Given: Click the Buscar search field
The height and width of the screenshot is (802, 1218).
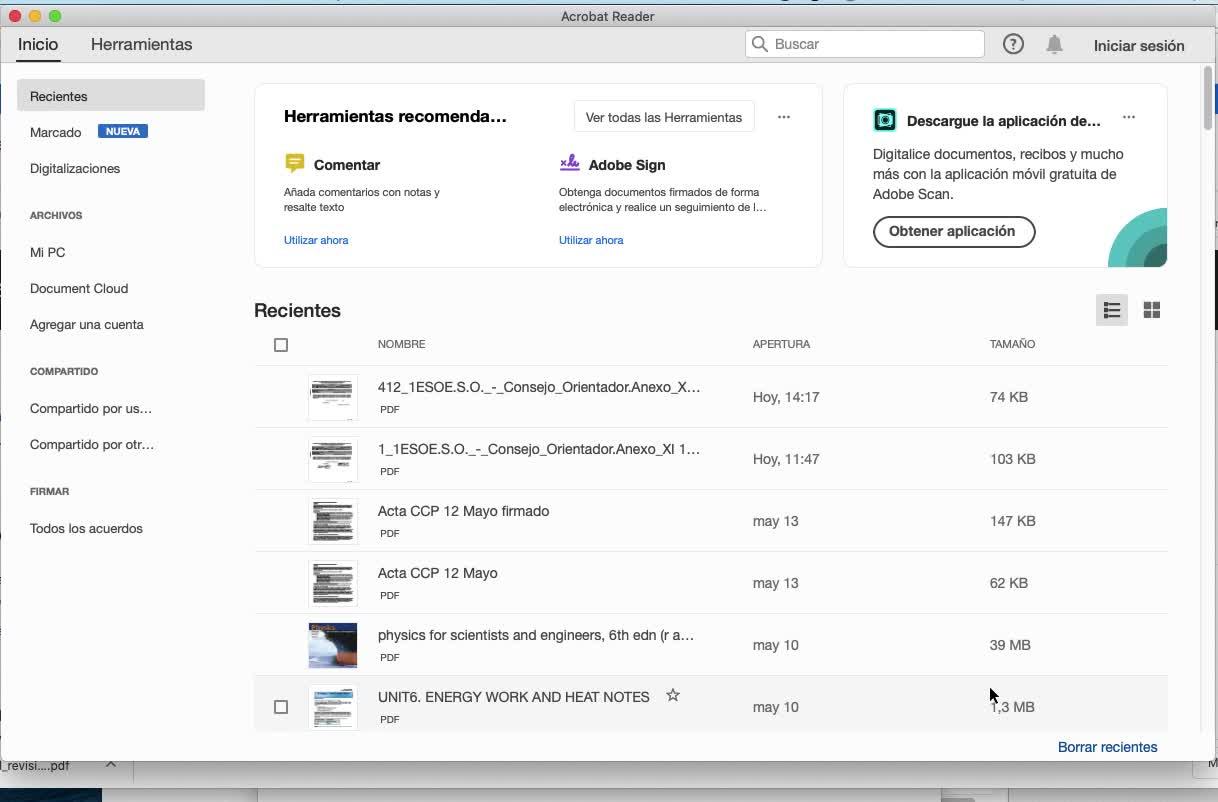Looking at the screenshot, I should point(865,44).
